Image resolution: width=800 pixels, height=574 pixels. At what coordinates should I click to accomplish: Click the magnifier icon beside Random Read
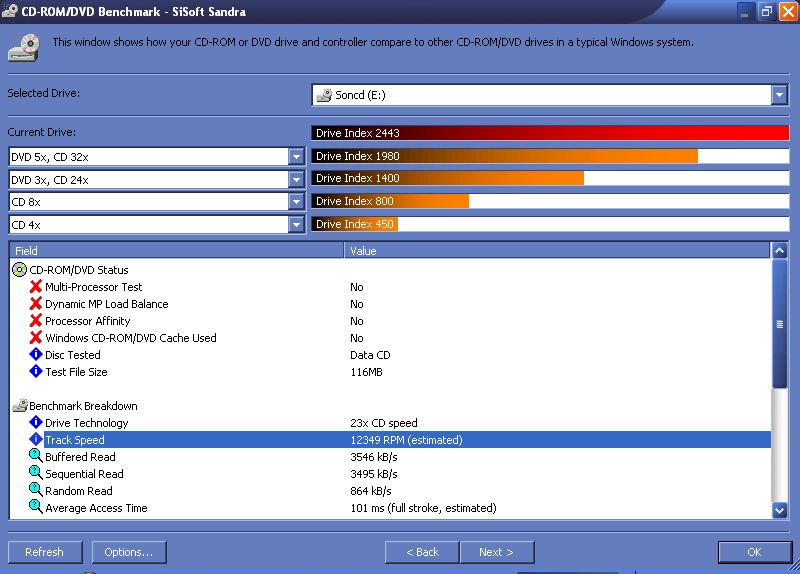tap(36, 491)
